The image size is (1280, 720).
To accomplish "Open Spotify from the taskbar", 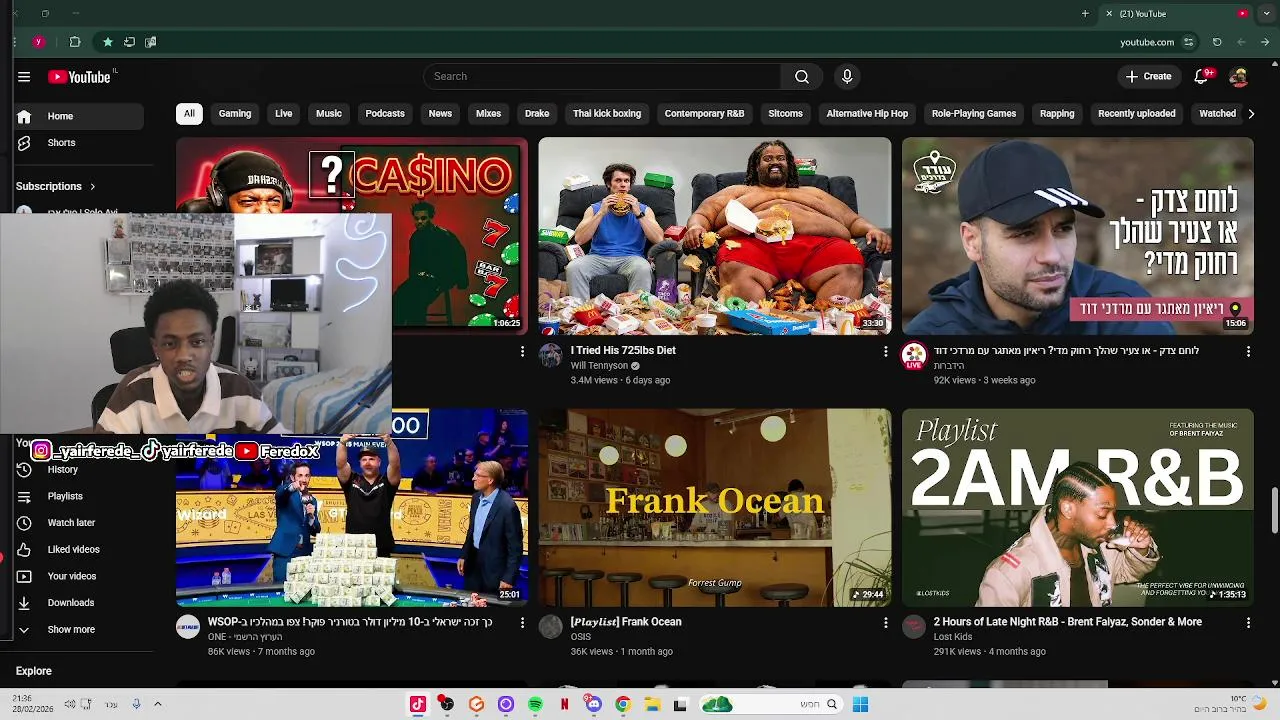I will [535, 704].
